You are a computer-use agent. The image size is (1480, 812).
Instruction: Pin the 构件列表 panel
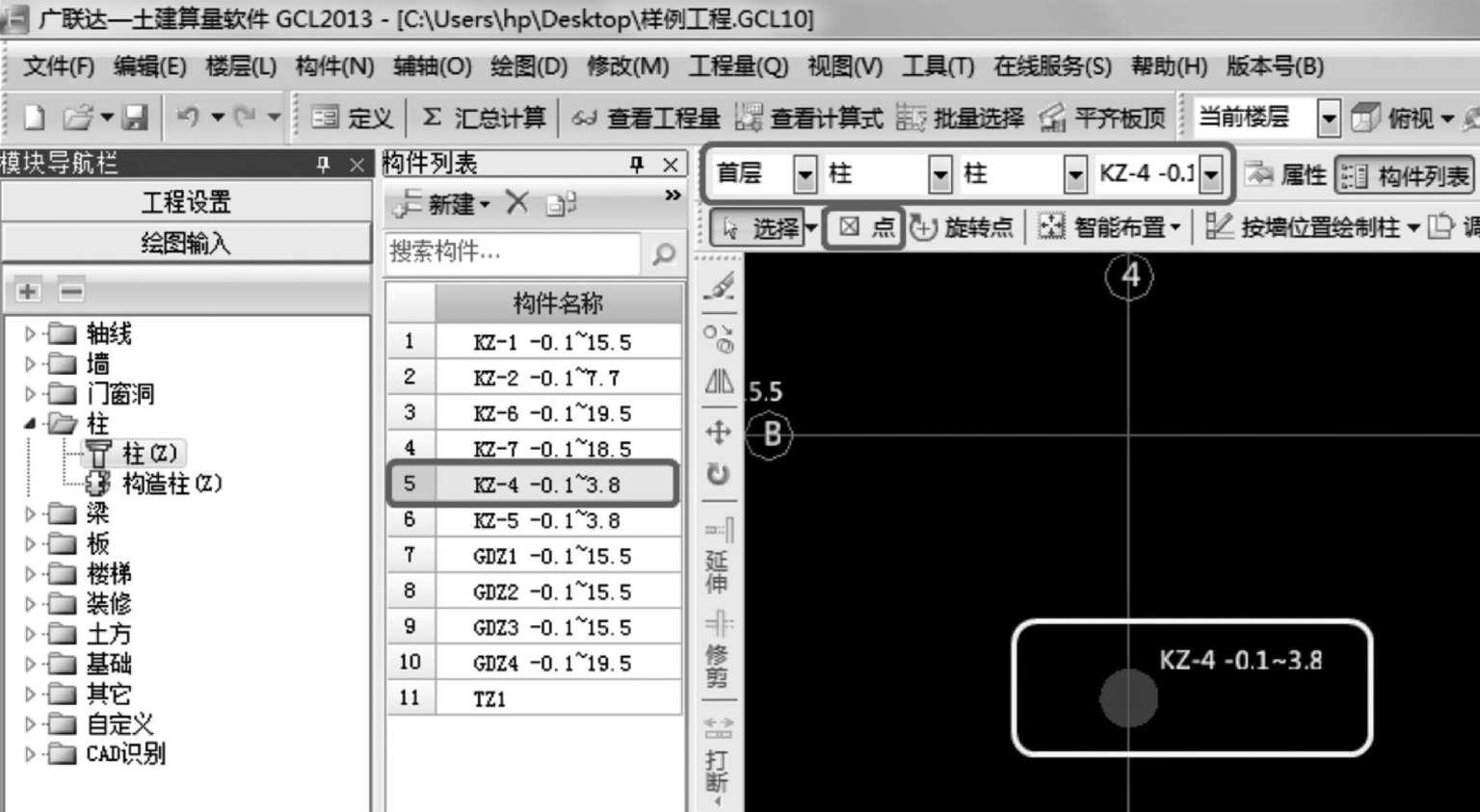click(636, 165)
